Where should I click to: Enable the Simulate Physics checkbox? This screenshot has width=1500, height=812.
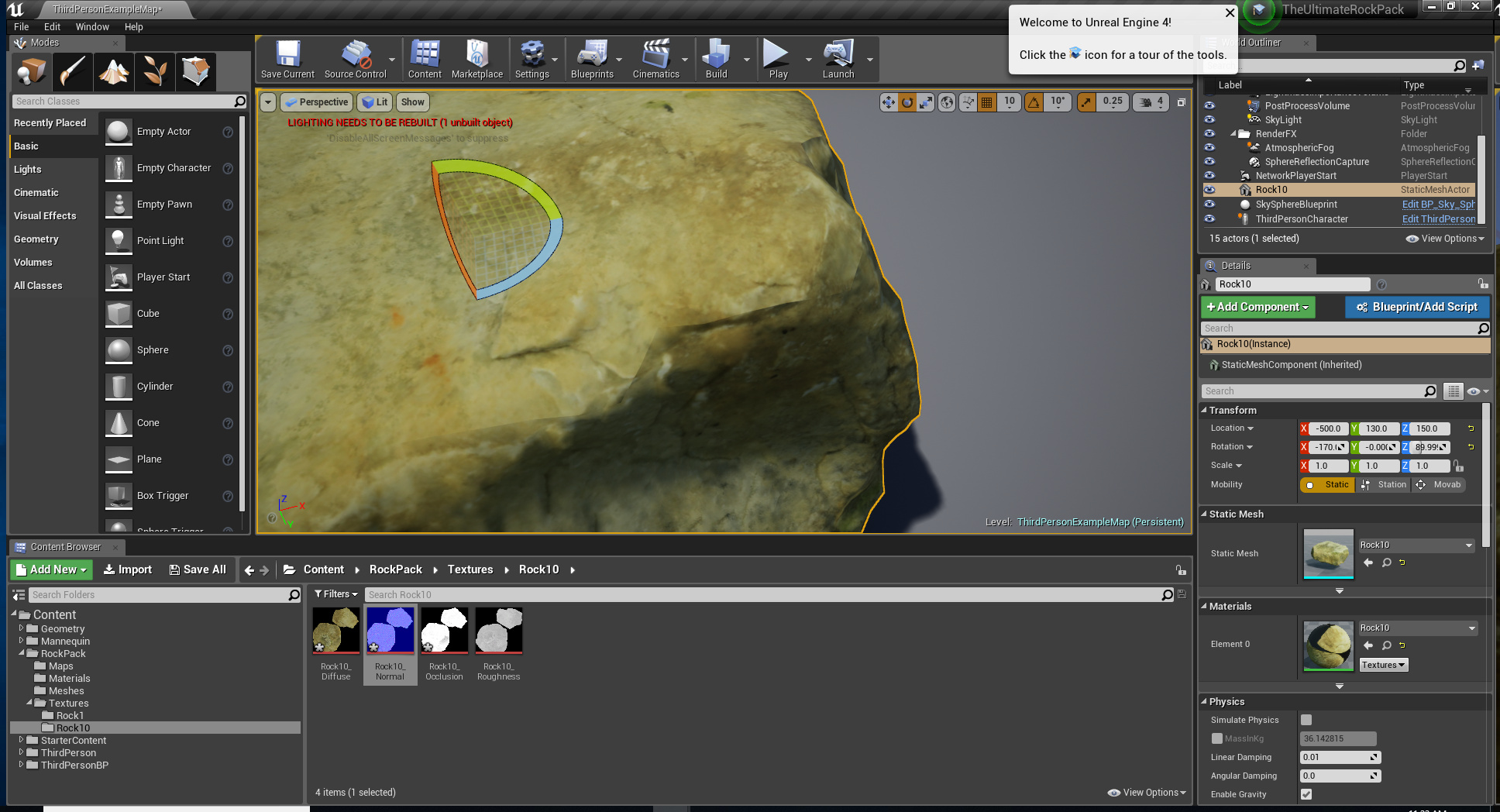tap(1306, 720)
